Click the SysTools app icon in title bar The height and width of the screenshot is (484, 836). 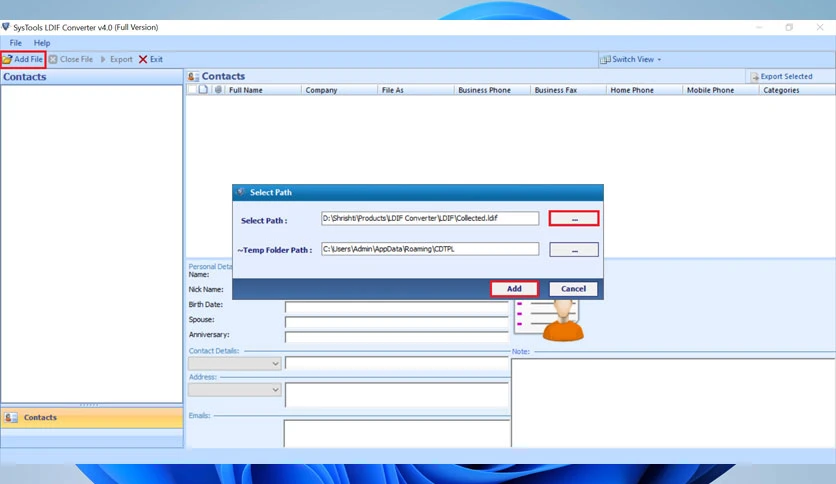point(6,27)
